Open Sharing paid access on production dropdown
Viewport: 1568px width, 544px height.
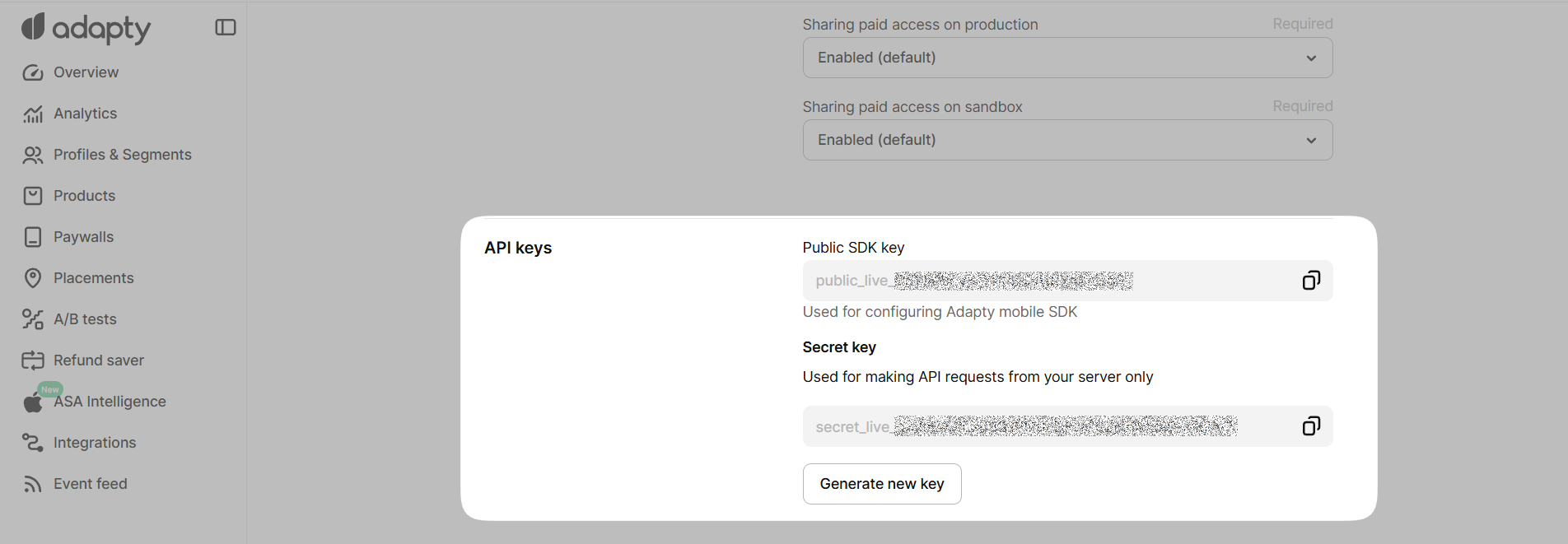pos(1066,58)
